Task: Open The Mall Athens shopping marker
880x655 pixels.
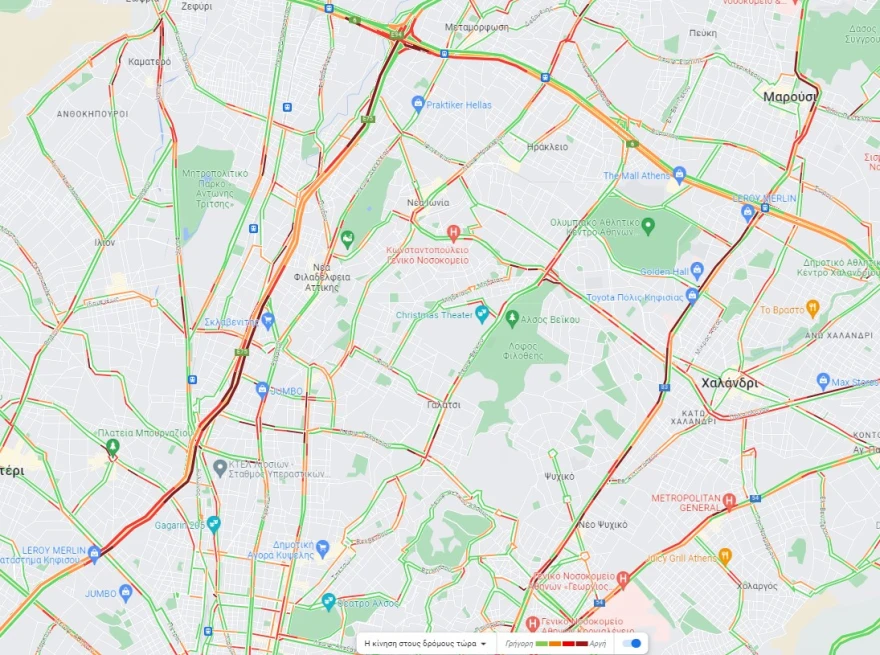Action: (x=679, y=175)
